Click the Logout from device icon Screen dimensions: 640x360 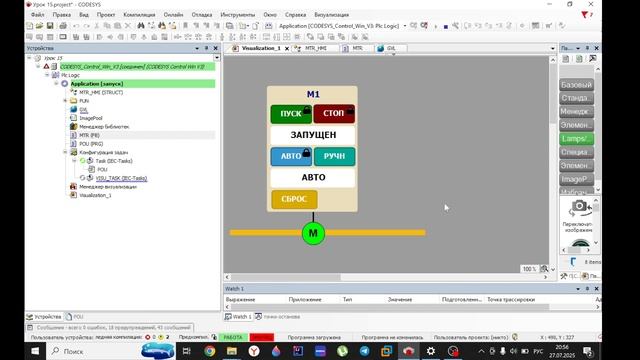click(x=424, y=26)
